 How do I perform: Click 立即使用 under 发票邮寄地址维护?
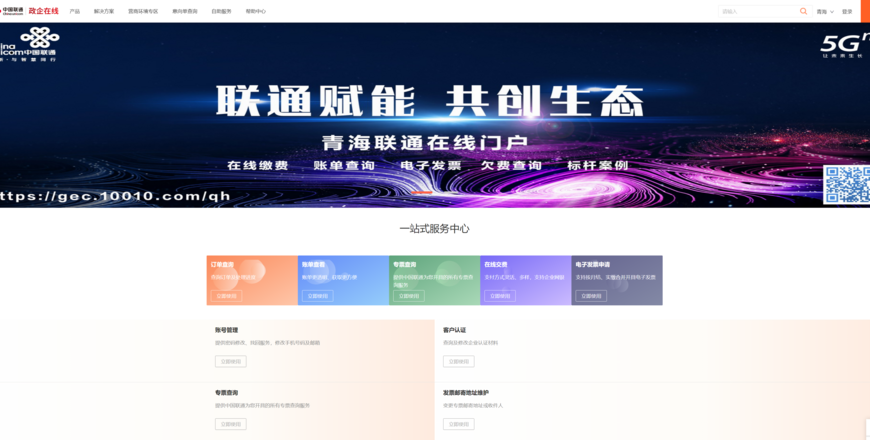(458, 424)
